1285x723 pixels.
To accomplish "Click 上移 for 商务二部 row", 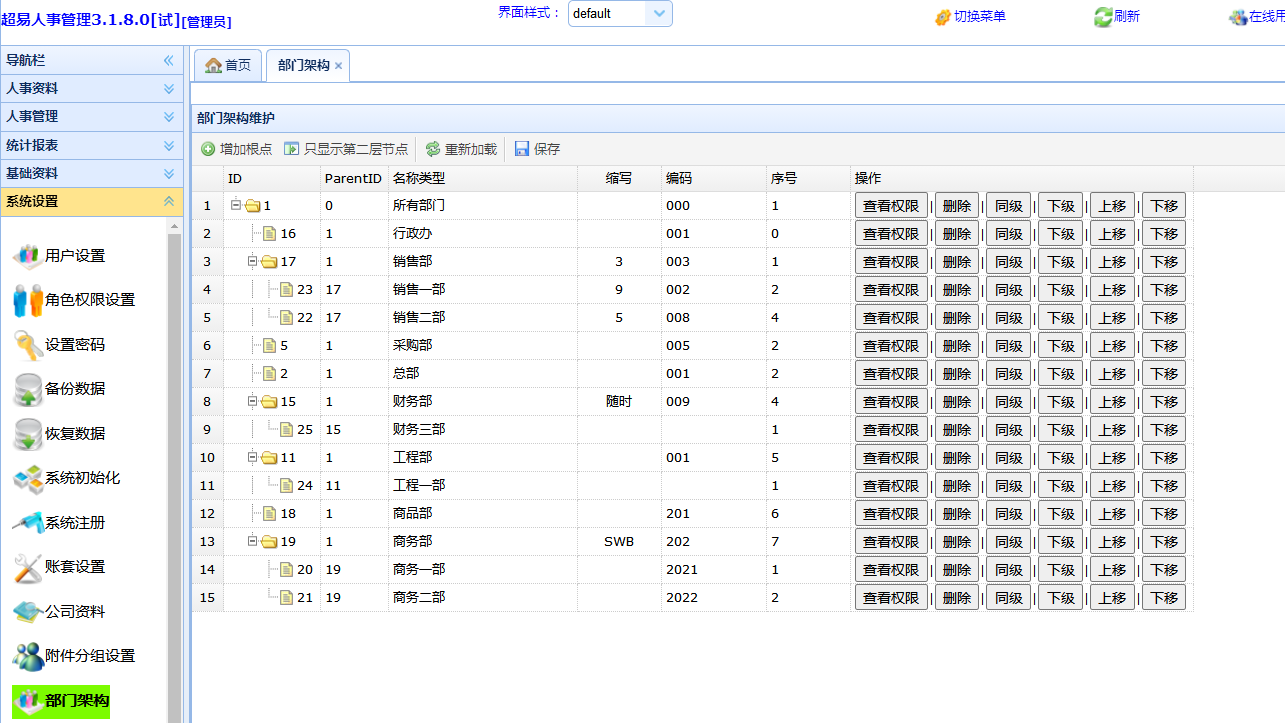I will [x=1112, y=598].
